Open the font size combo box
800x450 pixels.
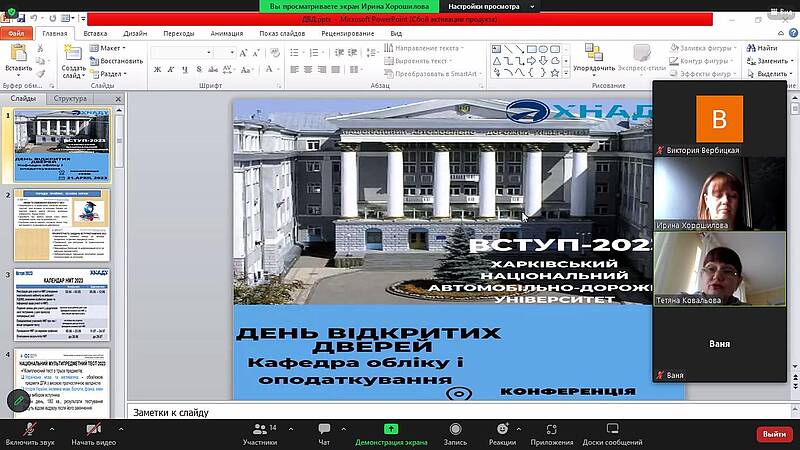pos(224,53)
